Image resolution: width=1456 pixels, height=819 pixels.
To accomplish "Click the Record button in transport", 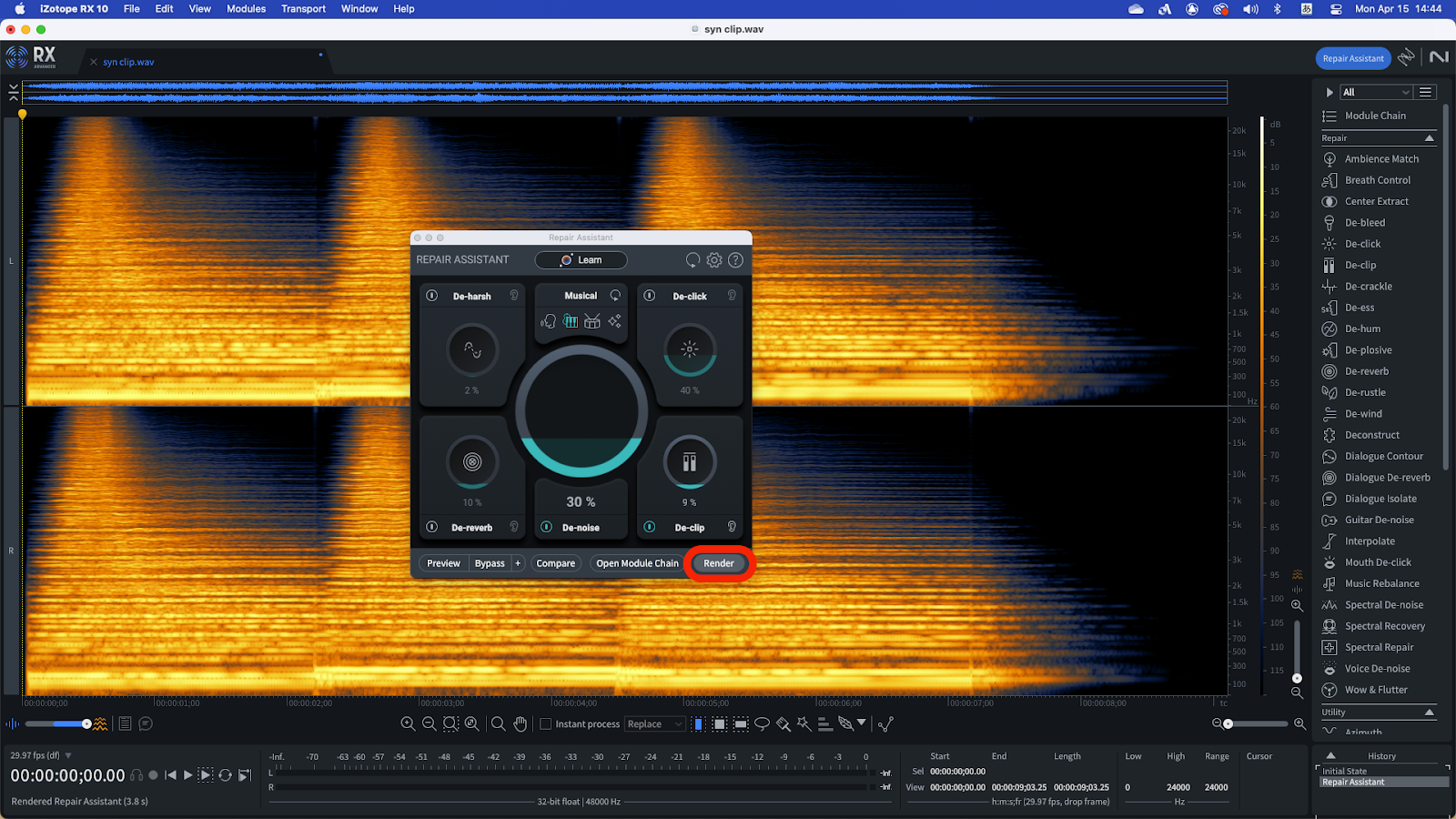I will 153,775.
